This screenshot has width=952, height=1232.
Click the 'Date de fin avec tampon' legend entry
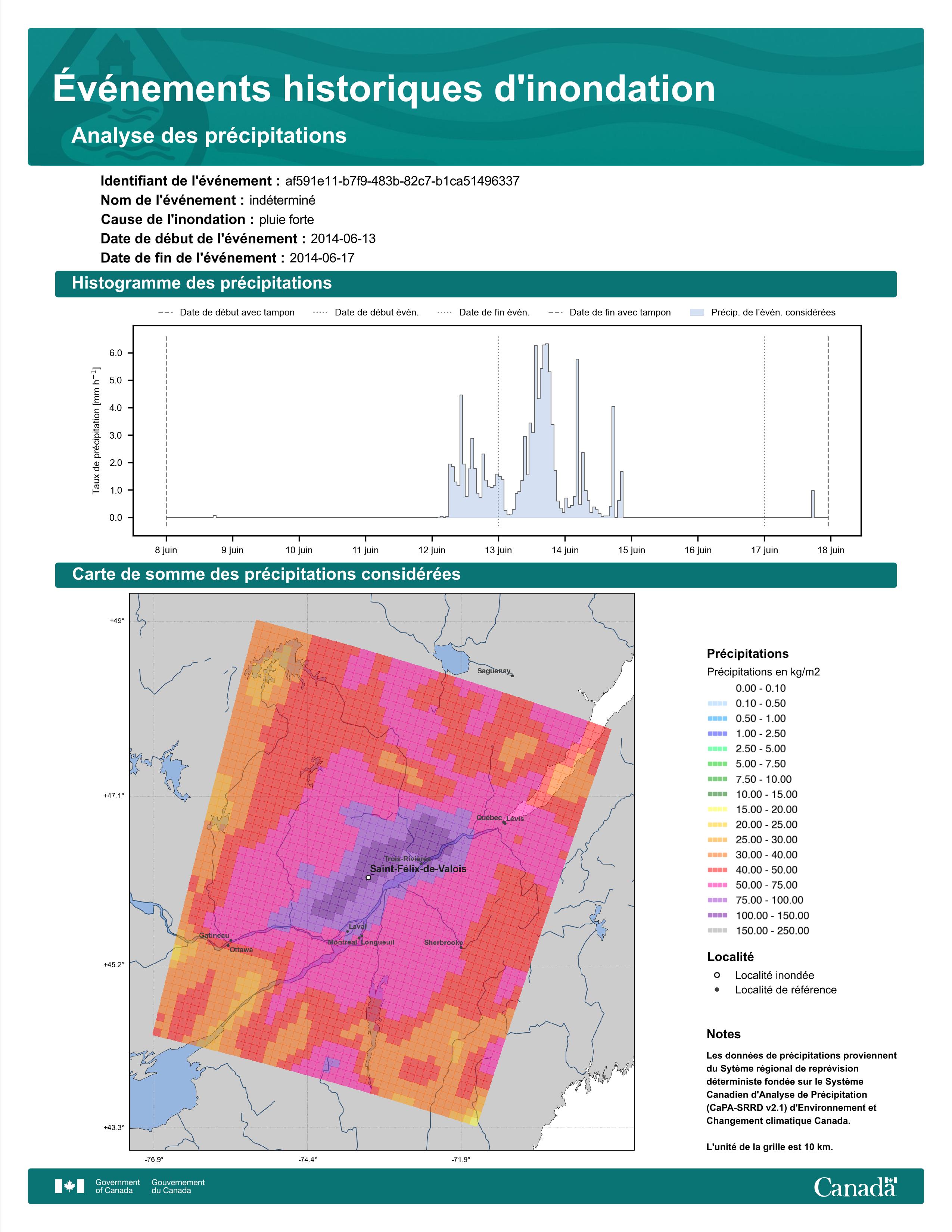coord(610,312)
